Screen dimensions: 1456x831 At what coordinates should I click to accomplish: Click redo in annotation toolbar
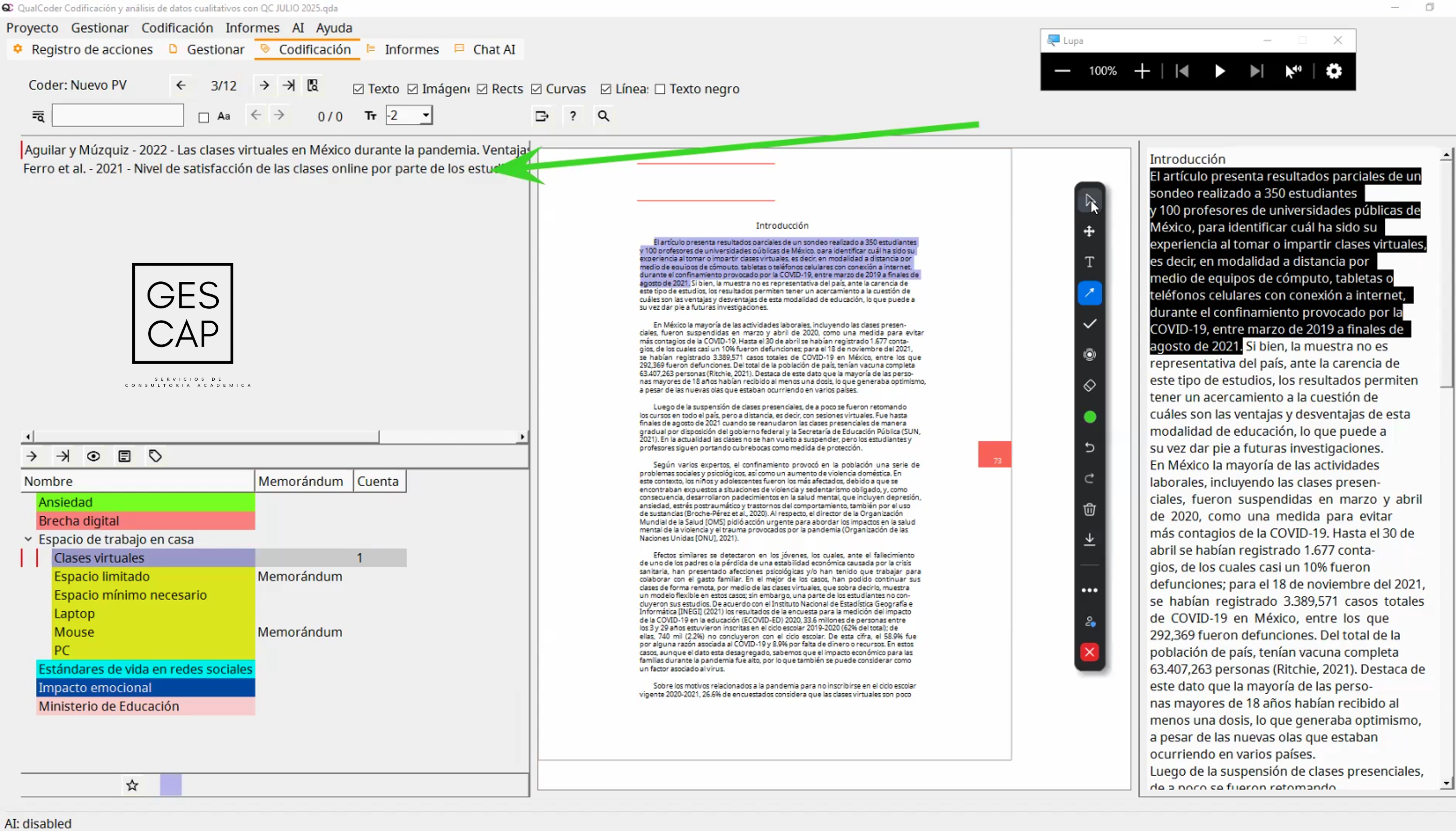(1089, 478)
